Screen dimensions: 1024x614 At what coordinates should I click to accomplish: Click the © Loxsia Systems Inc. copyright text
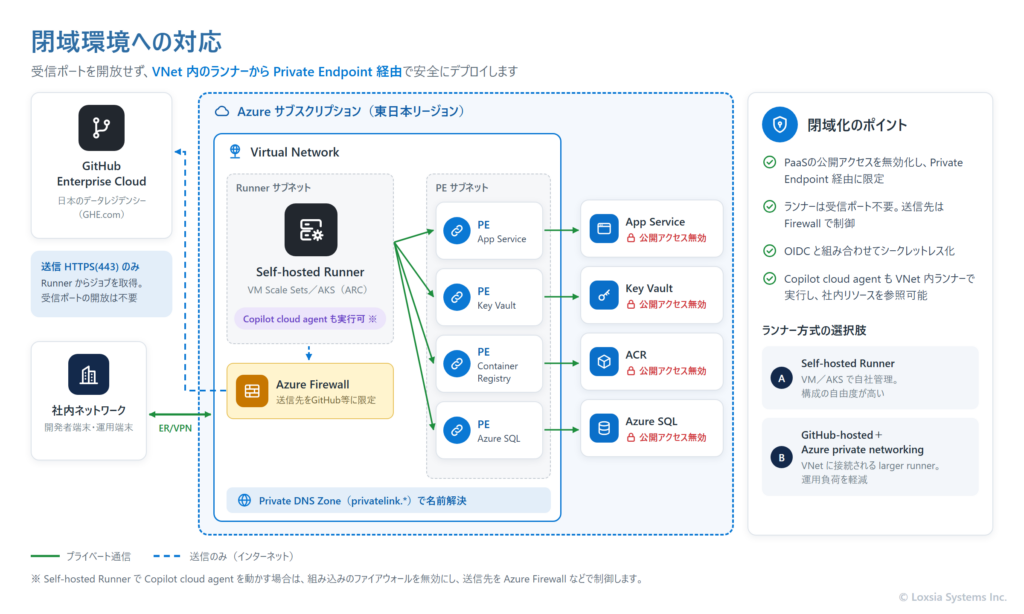953,597
